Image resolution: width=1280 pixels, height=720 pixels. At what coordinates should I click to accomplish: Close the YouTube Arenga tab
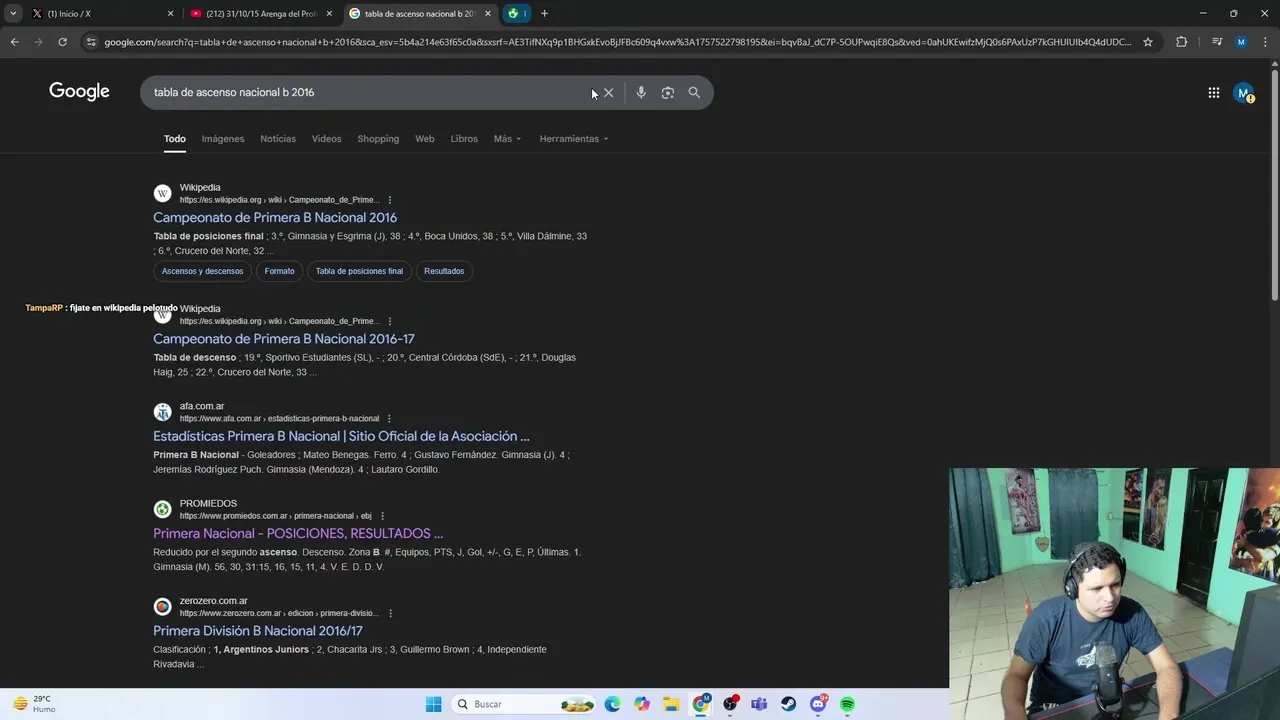(329, 13)
